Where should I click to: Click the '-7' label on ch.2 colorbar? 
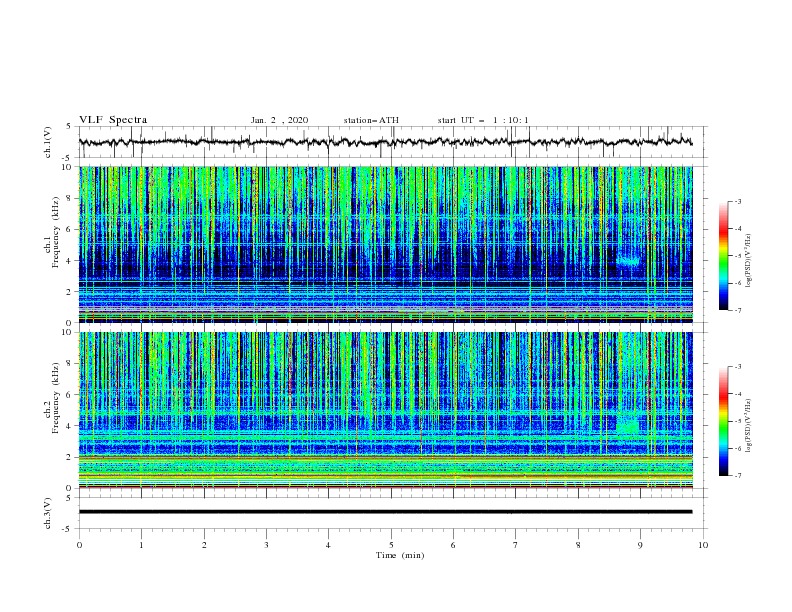[737, 476]
